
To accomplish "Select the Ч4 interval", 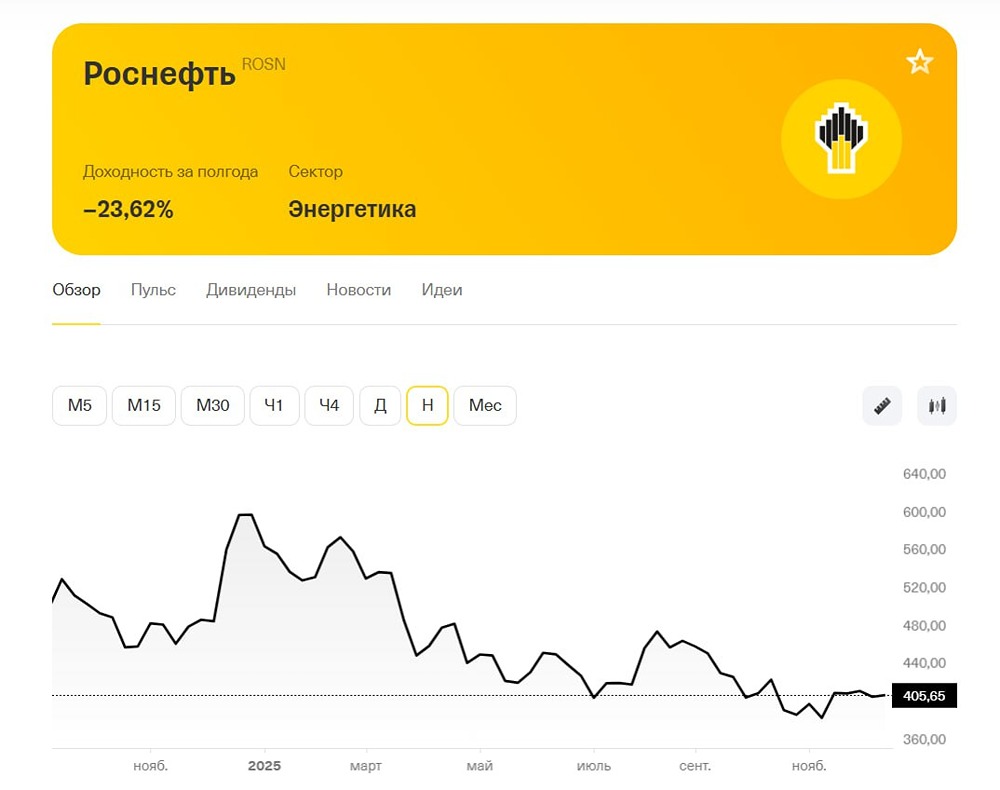I will 329,405.
